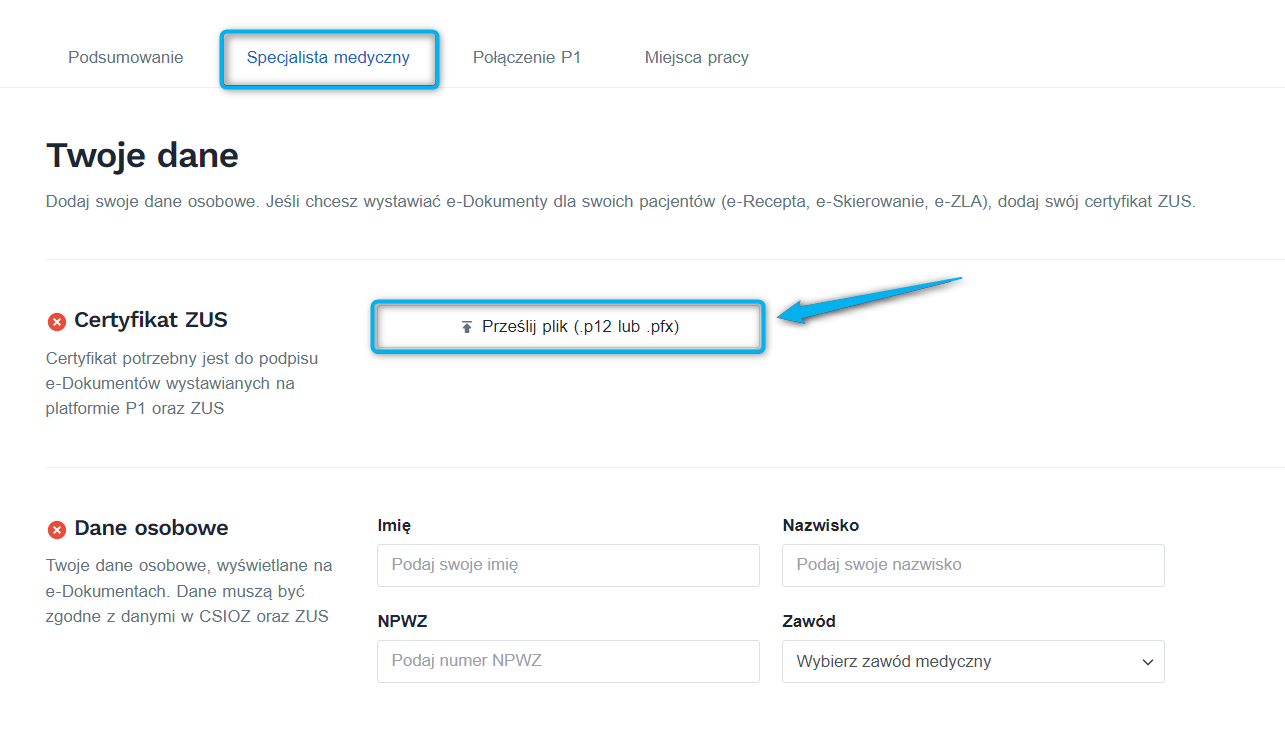Image resolution: width=1285 pixels, height=740 pixels.
Task: Click the Nazwisko field label
Action: click(820, 525)
